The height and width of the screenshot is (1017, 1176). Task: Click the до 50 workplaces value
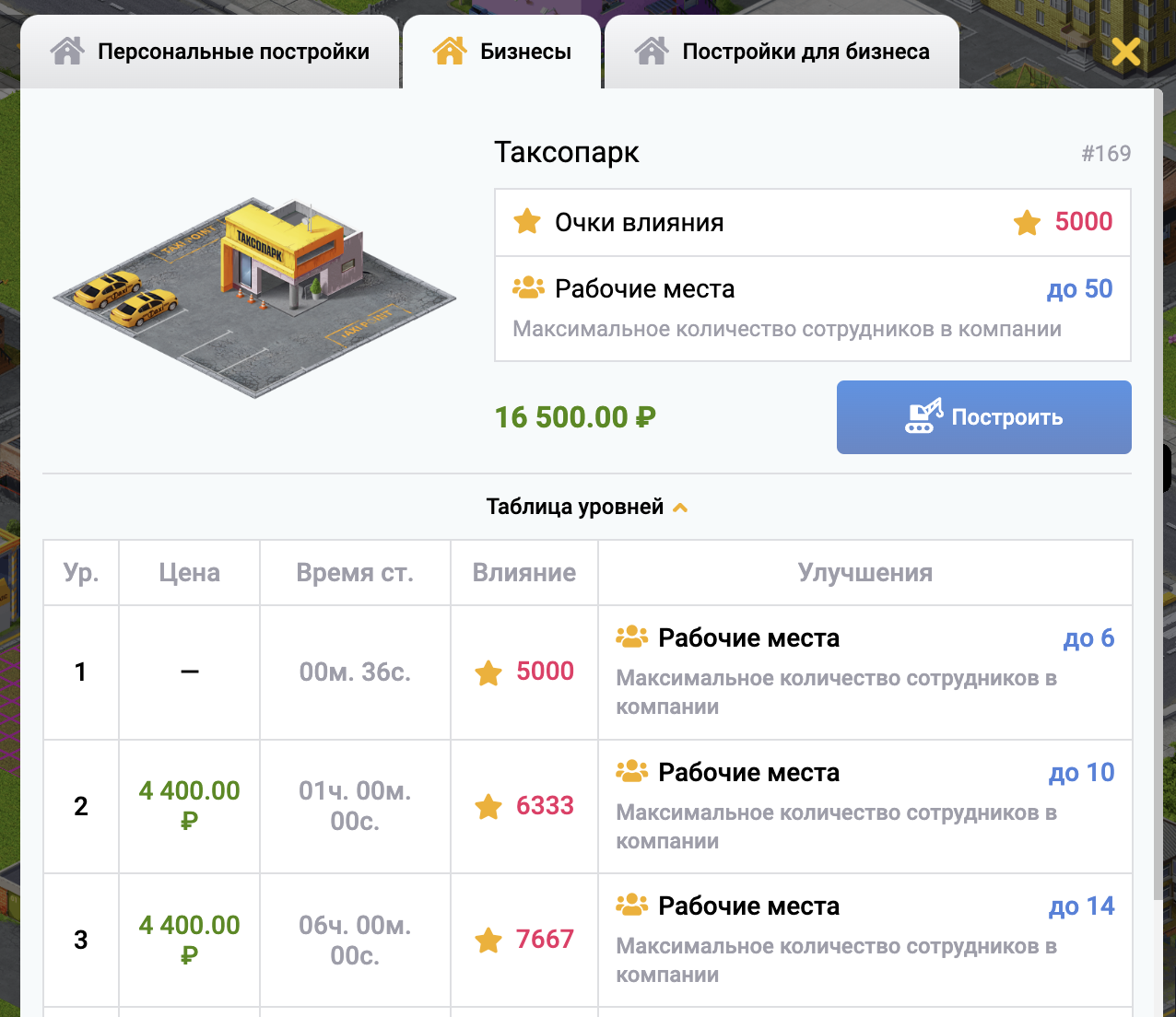pyautogui.click(x=1079, y=289)
